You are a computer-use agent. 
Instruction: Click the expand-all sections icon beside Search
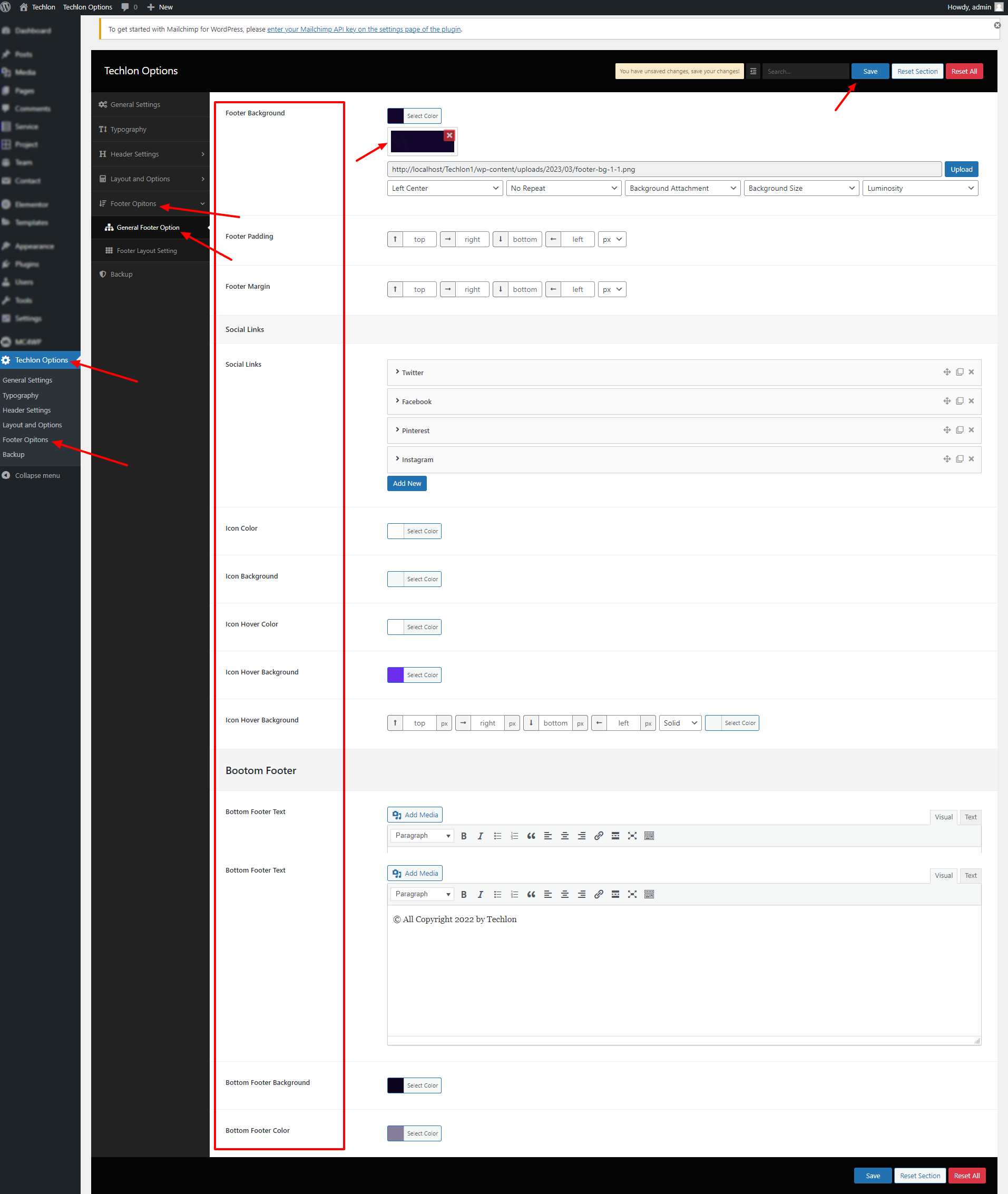(x=753, y=72)
